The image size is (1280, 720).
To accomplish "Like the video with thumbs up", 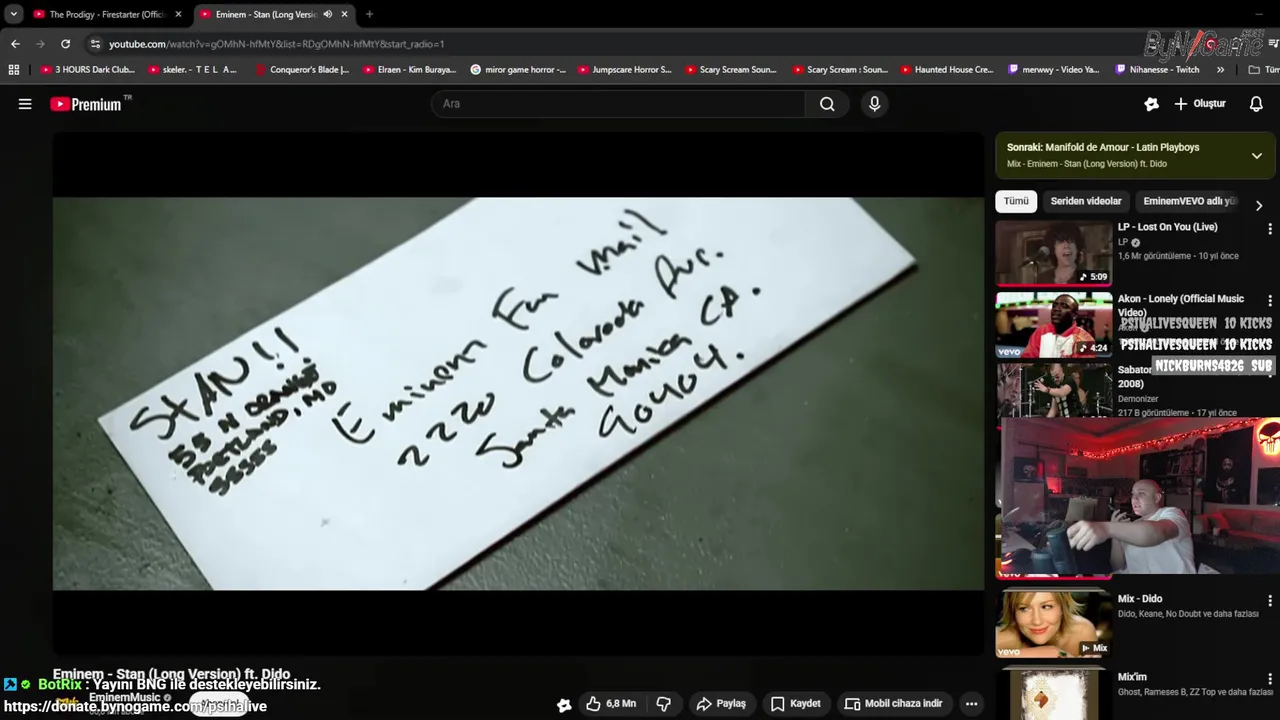I will 611,704.
